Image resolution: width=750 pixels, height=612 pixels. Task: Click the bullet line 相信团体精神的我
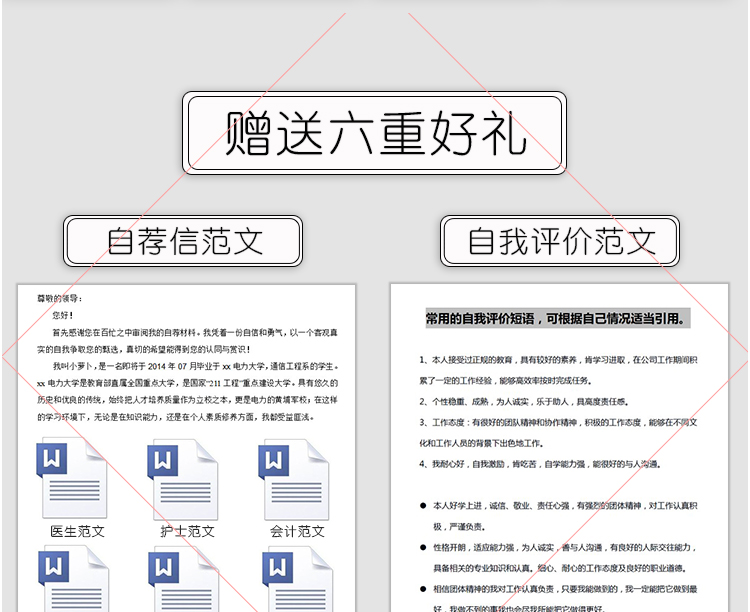[558, 589]
